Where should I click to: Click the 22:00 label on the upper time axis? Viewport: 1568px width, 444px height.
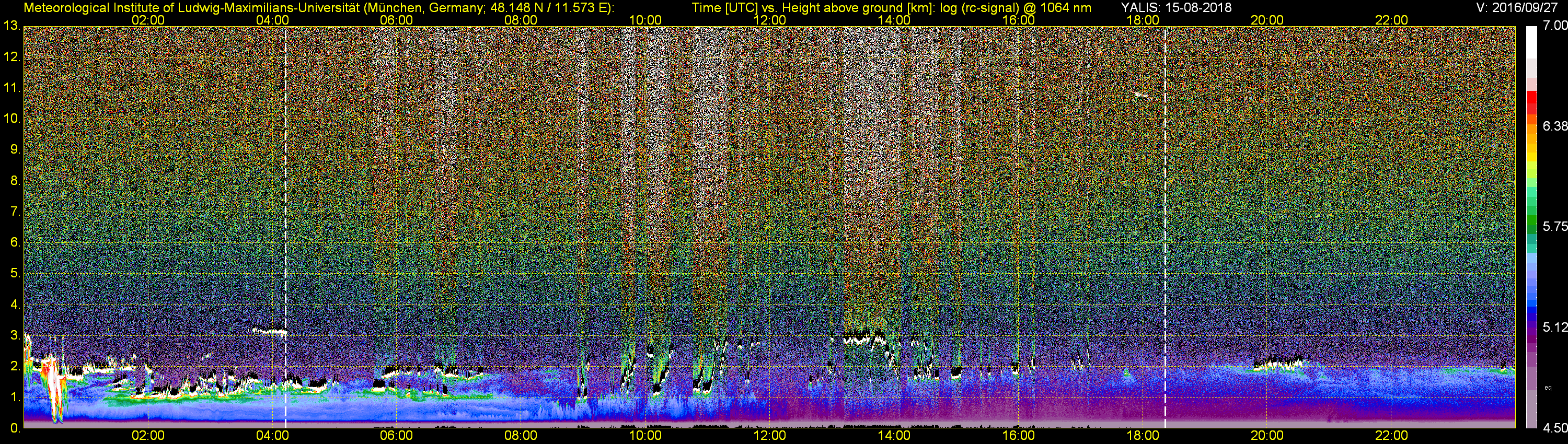1391,20
